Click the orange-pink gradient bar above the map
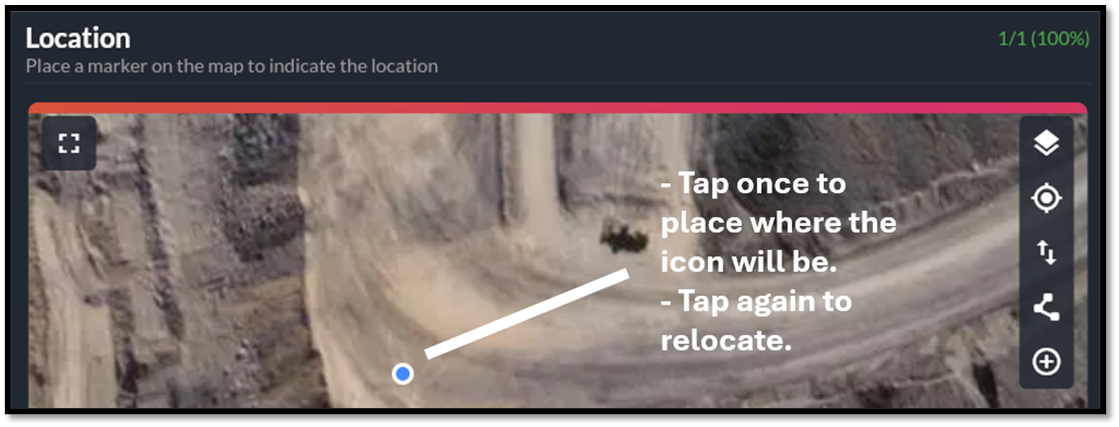1119x427 pixels. (557, 108)
